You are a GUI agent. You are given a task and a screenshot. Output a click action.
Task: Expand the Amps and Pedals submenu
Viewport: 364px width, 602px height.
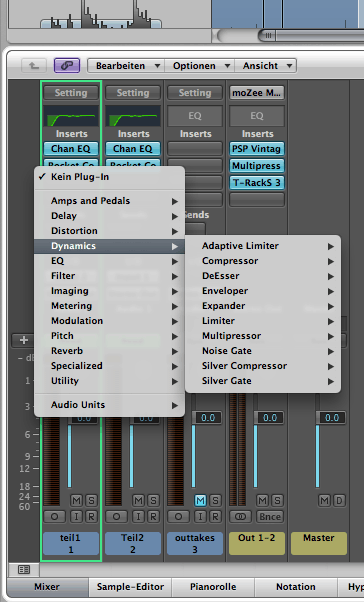(x=109, y=201)
